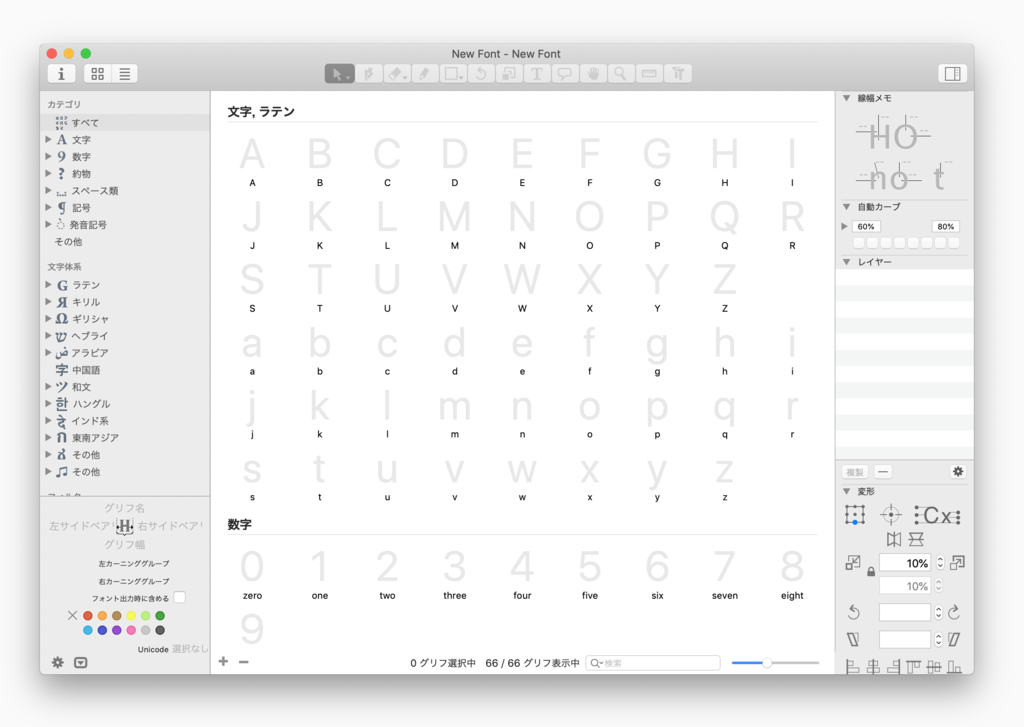Switch to grid view of glyphs

coord(97,74)
